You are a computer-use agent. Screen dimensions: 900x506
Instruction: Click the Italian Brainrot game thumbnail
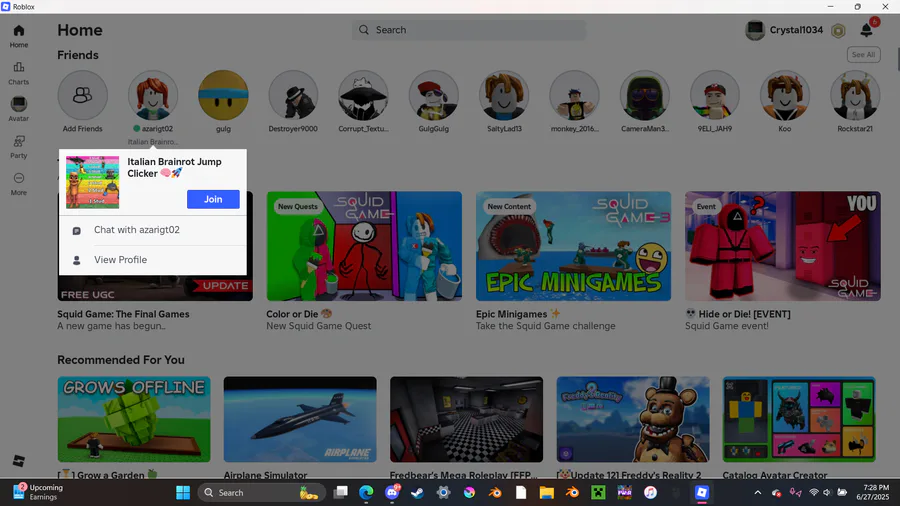pyautogui.click(x=92, y=182)
